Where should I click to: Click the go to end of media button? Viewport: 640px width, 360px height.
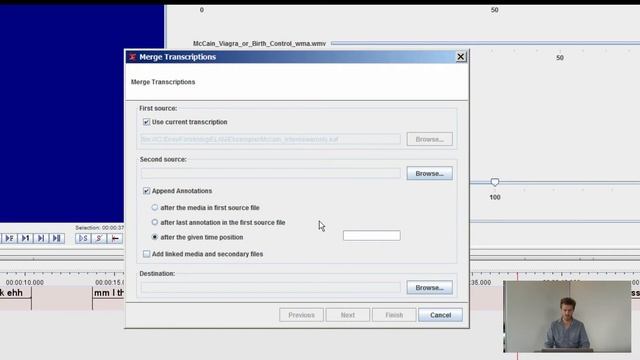point(57,238)
